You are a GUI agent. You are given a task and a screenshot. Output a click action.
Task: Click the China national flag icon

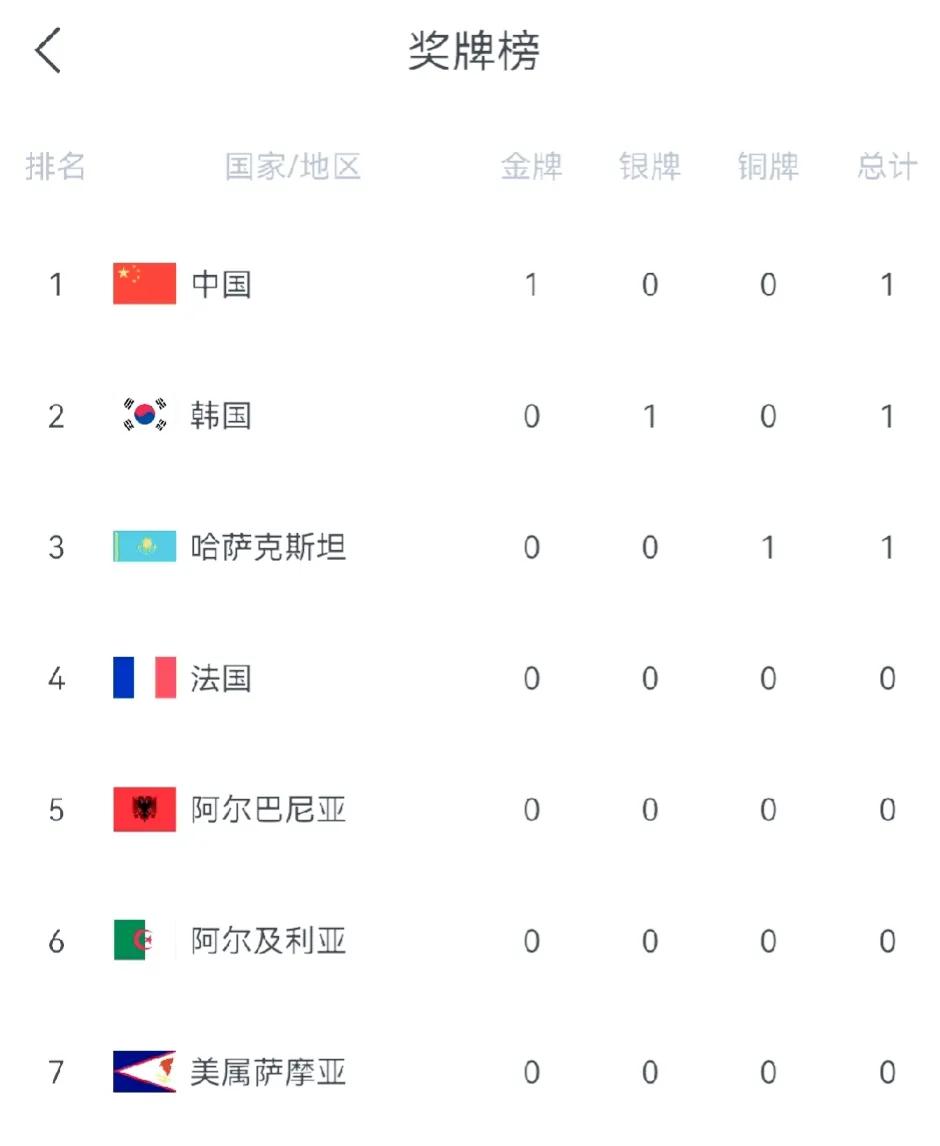pos(144,284)
